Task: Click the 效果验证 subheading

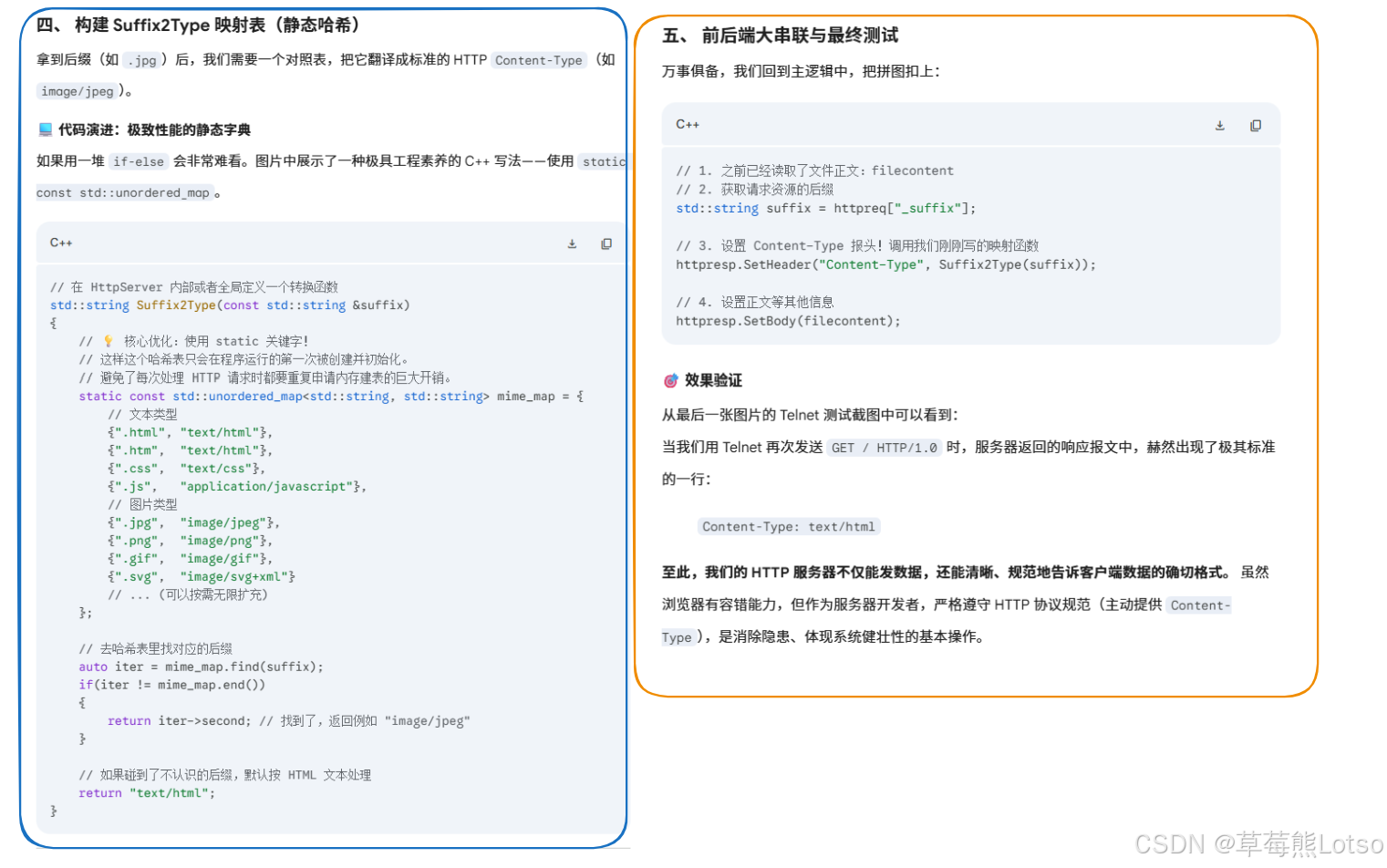Action: [x=713, y=380]
